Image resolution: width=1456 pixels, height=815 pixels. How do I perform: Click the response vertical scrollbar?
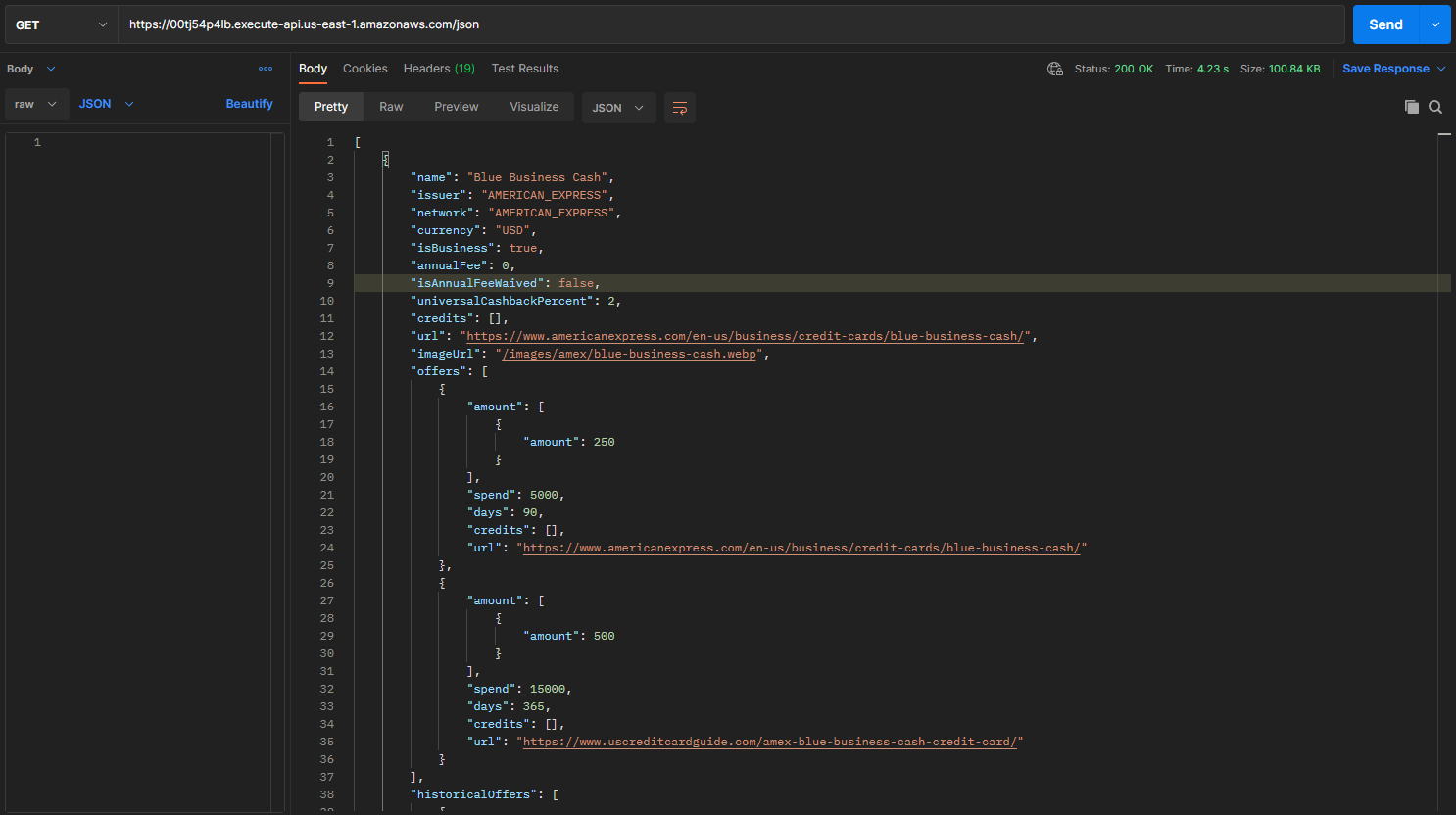1444,470
